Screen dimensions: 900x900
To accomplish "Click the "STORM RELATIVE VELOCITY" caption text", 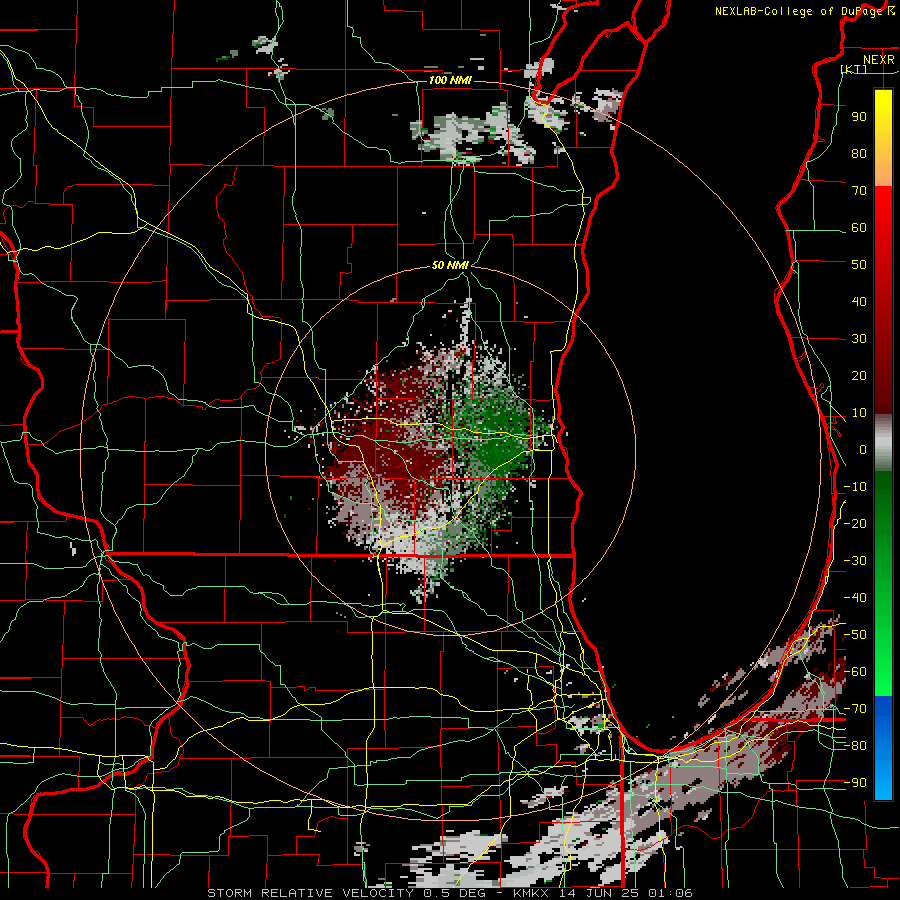I will click(310, 893).
